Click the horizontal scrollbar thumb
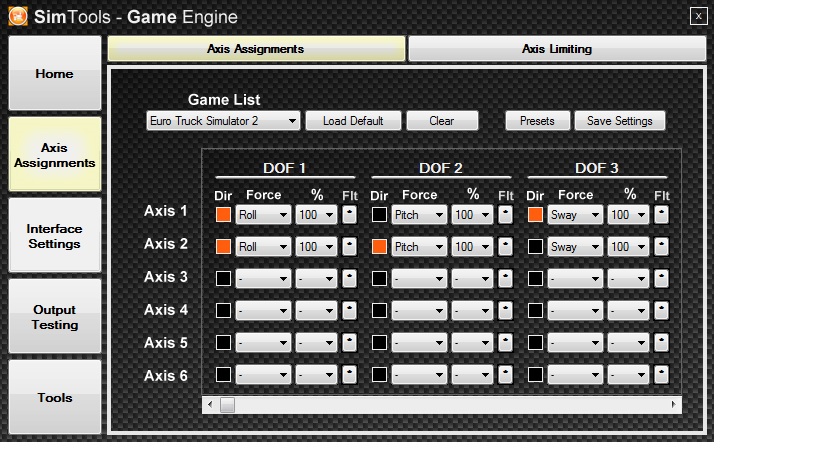Image resolution: width=816 pixels, height=460 pixels. (227, 405)
